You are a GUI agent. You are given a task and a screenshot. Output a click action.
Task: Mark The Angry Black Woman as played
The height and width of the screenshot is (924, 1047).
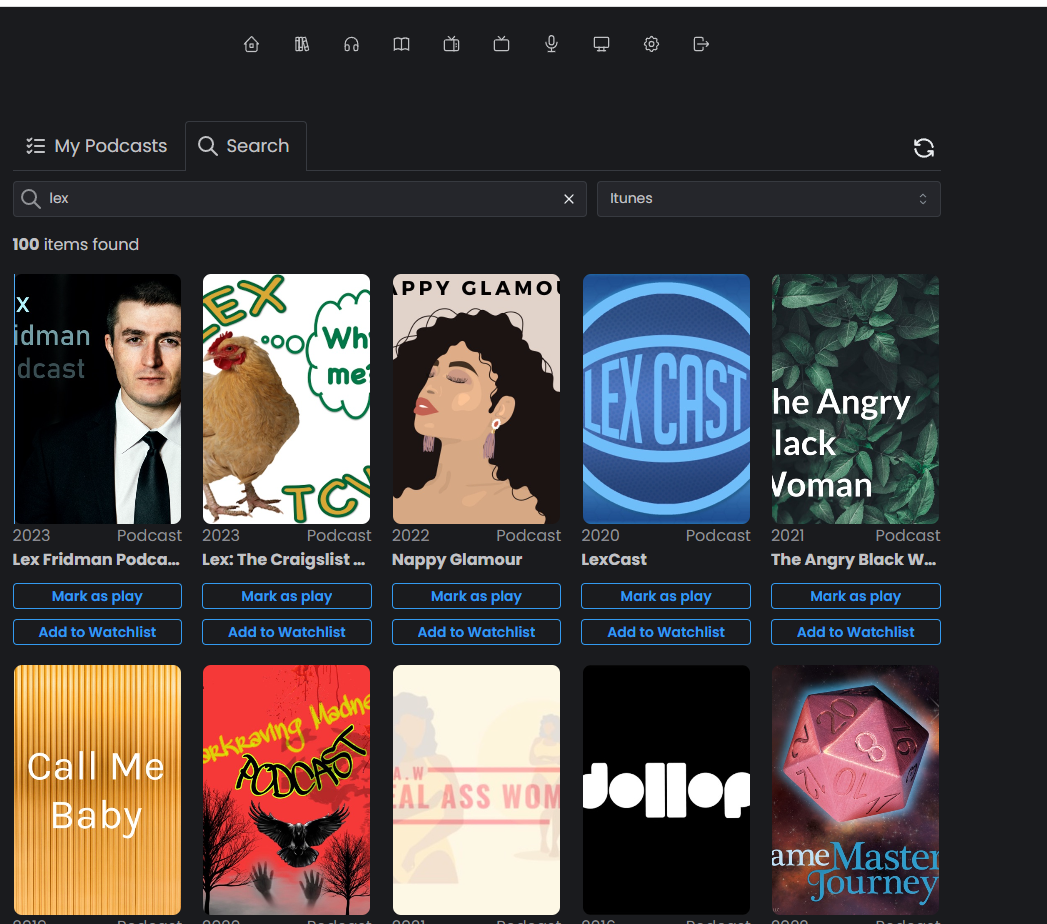point(855,596)
